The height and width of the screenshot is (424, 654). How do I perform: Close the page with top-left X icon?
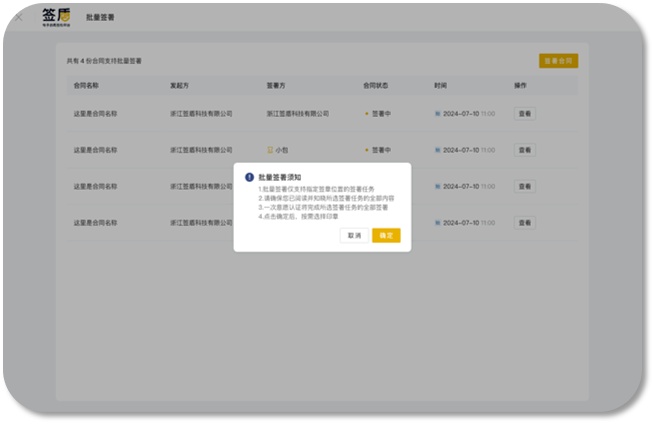(18, 17)
